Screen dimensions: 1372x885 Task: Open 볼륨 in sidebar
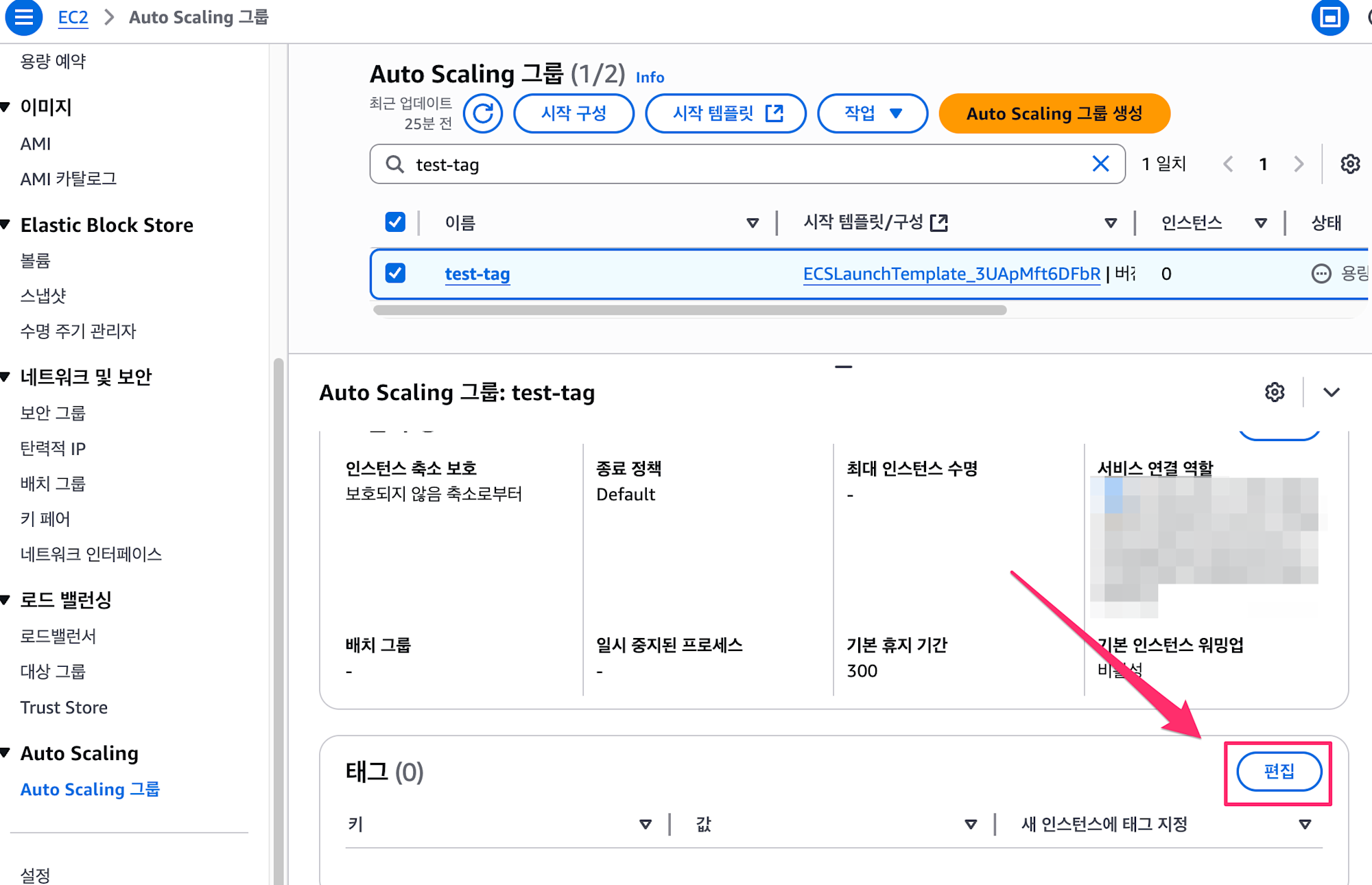click(36, 261)
